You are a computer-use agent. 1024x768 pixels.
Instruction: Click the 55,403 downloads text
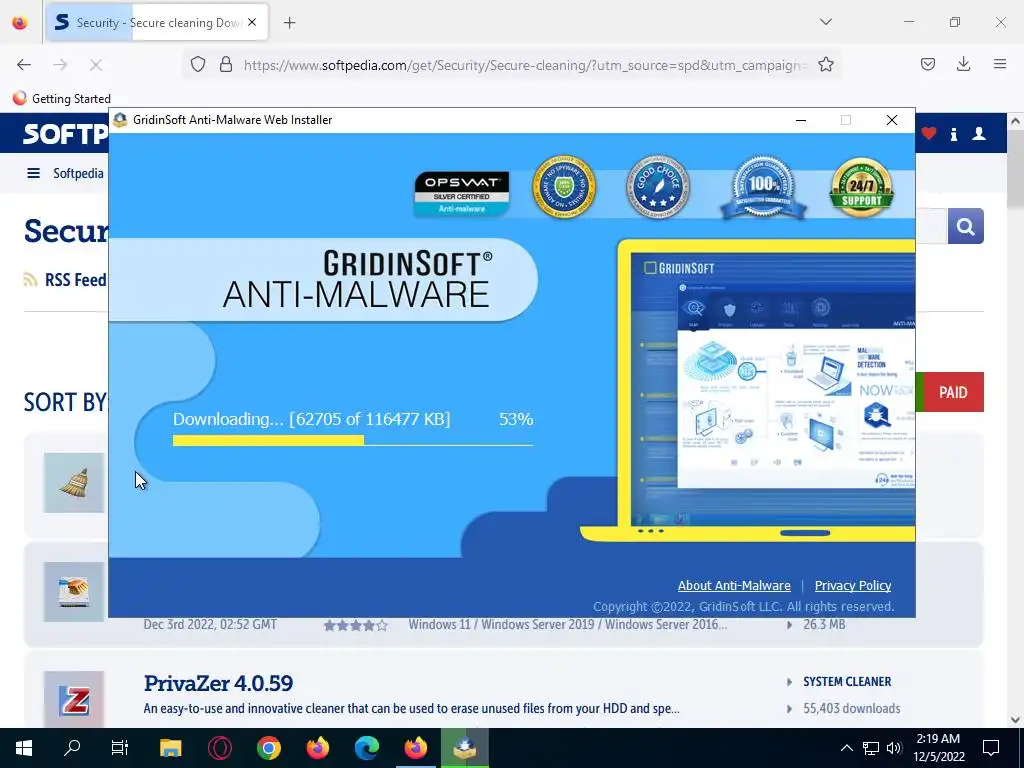pyautogui.click(x=852, y=709)
